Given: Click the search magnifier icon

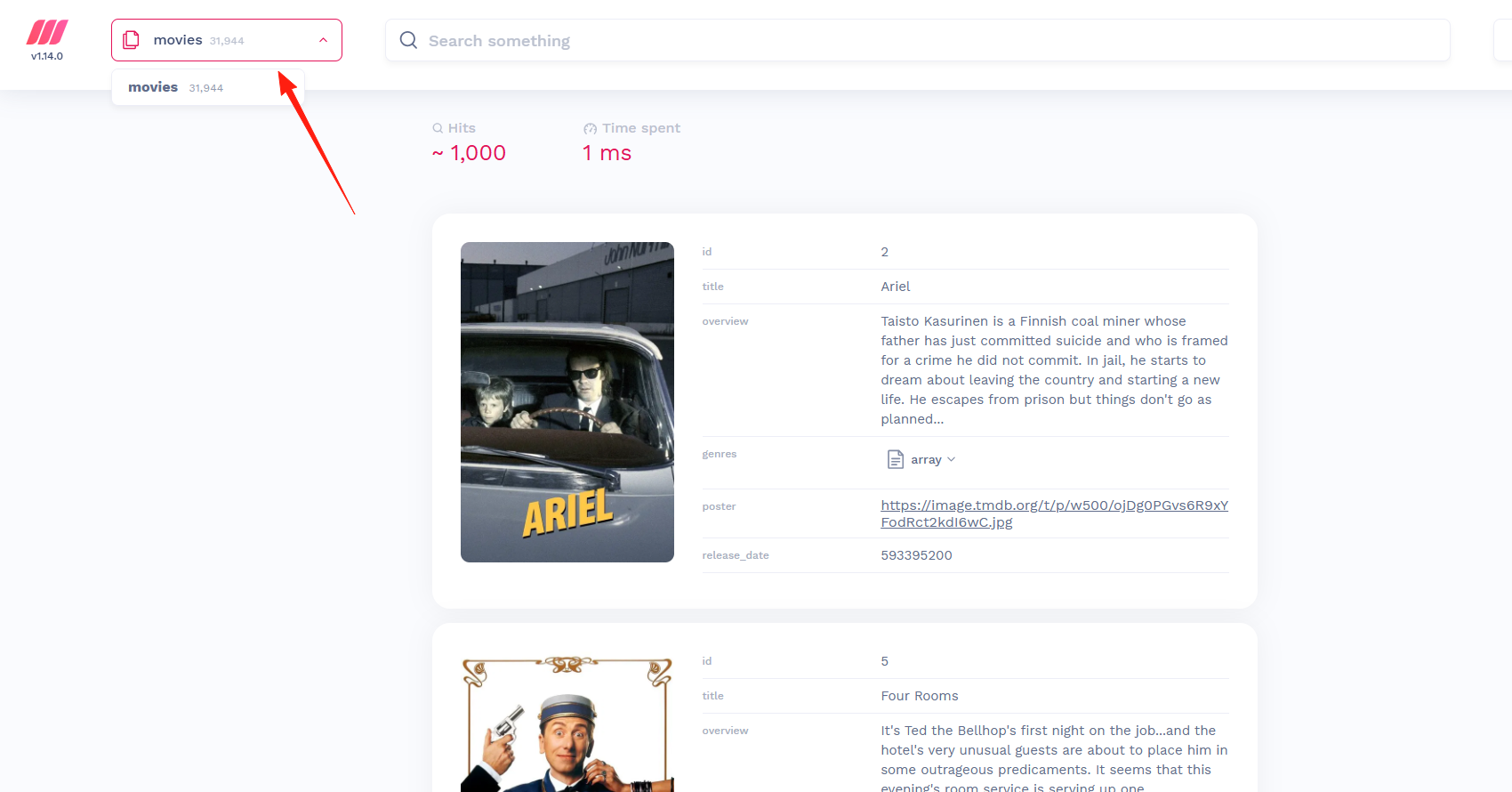Looking at the screenshot, I should pyautogui.click(x=408, y=40).
